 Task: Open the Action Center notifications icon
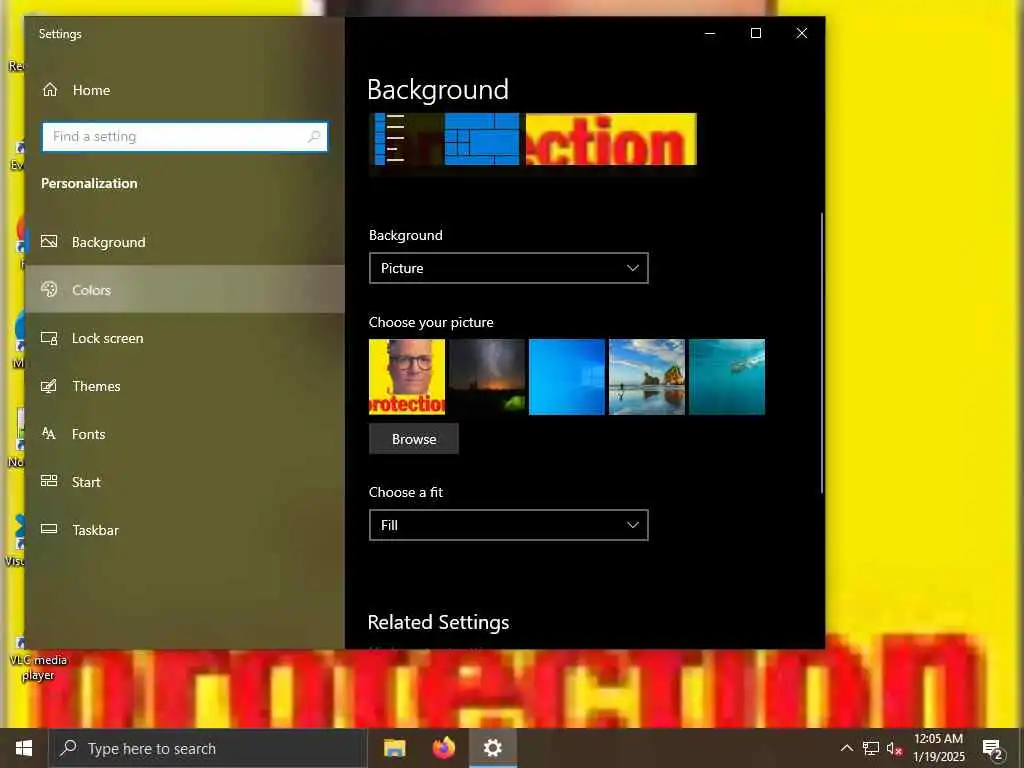coord(993,748)
